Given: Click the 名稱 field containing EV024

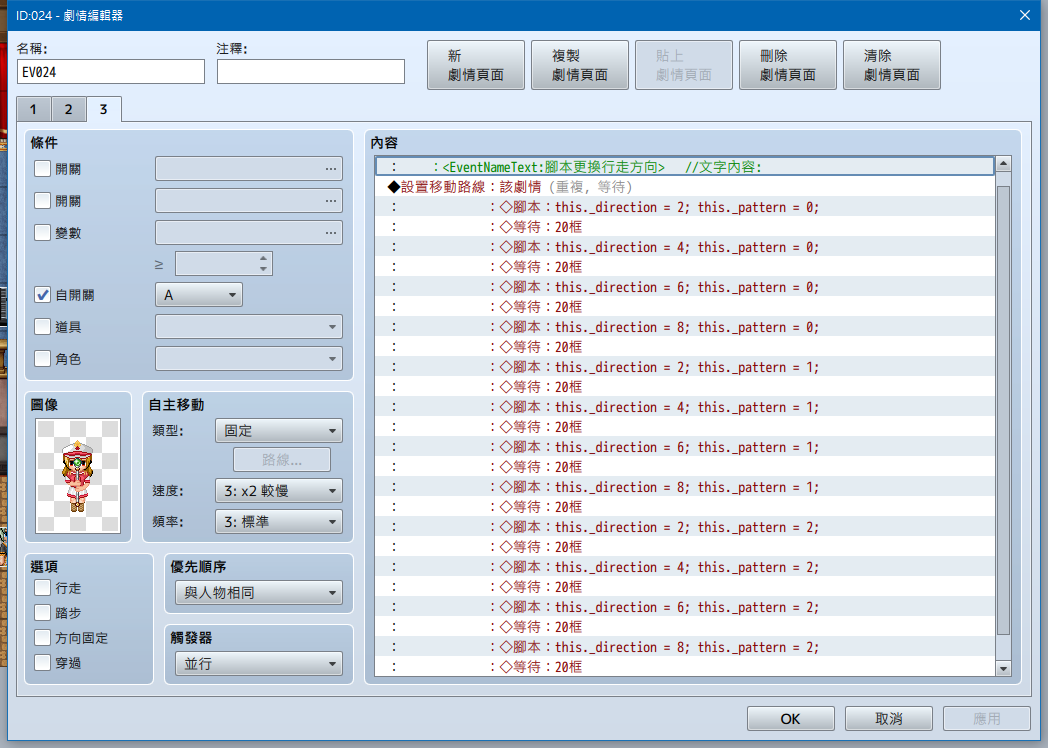Looking at the screenshot, I should point(111,72).
